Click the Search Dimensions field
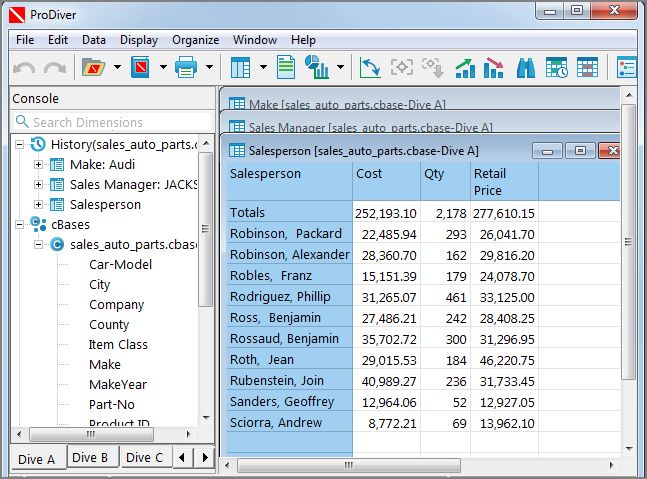Viewport: 647px width, 479px height. coord(112,122)
